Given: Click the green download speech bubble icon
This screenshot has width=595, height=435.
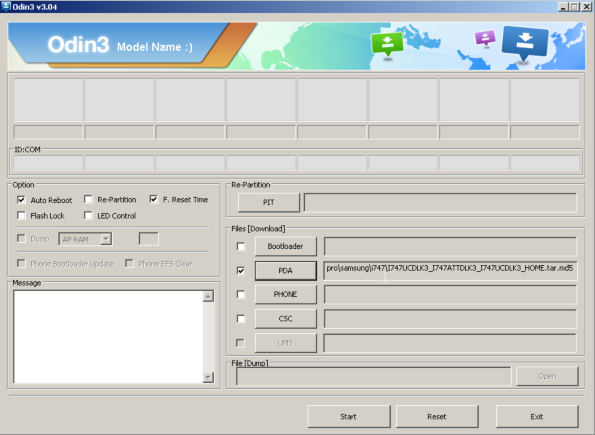Looking at the screenshot, I should pos(387,44).
